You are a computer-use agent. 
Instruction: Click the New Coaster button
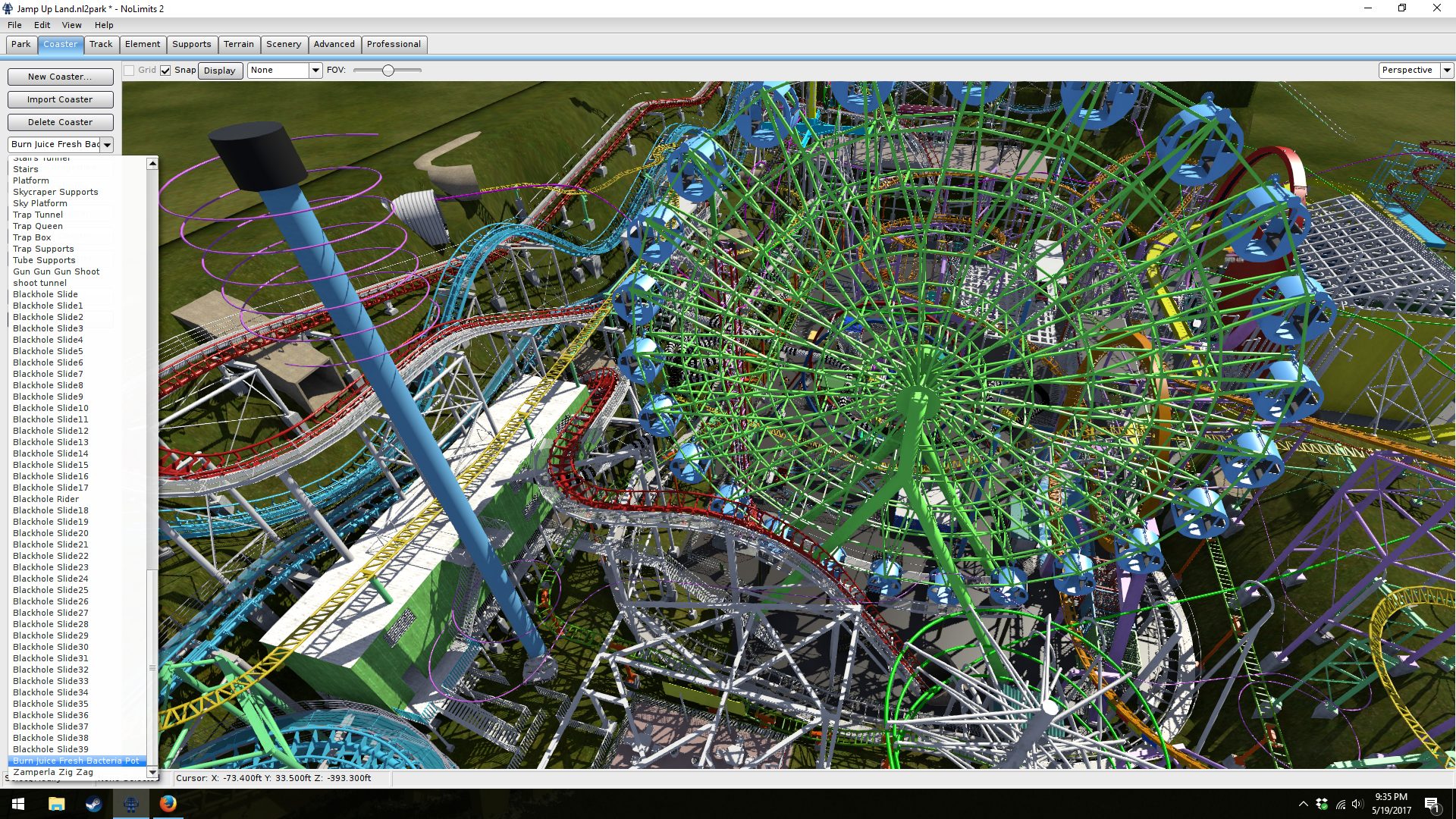60,77
